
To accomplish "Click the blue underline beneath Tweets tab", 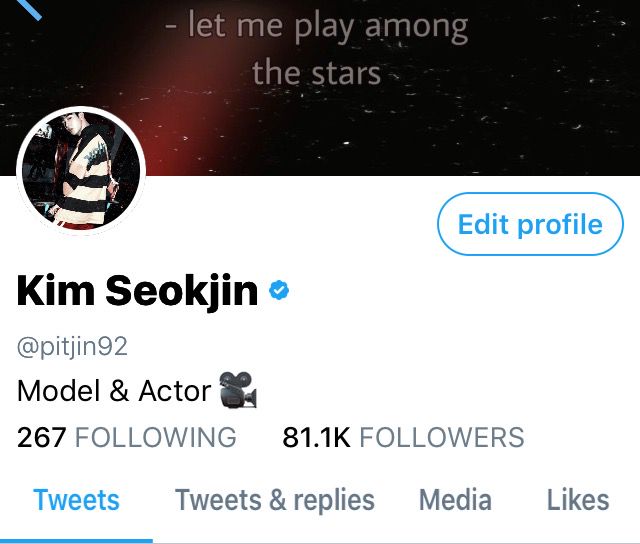I will coord(76,541).
